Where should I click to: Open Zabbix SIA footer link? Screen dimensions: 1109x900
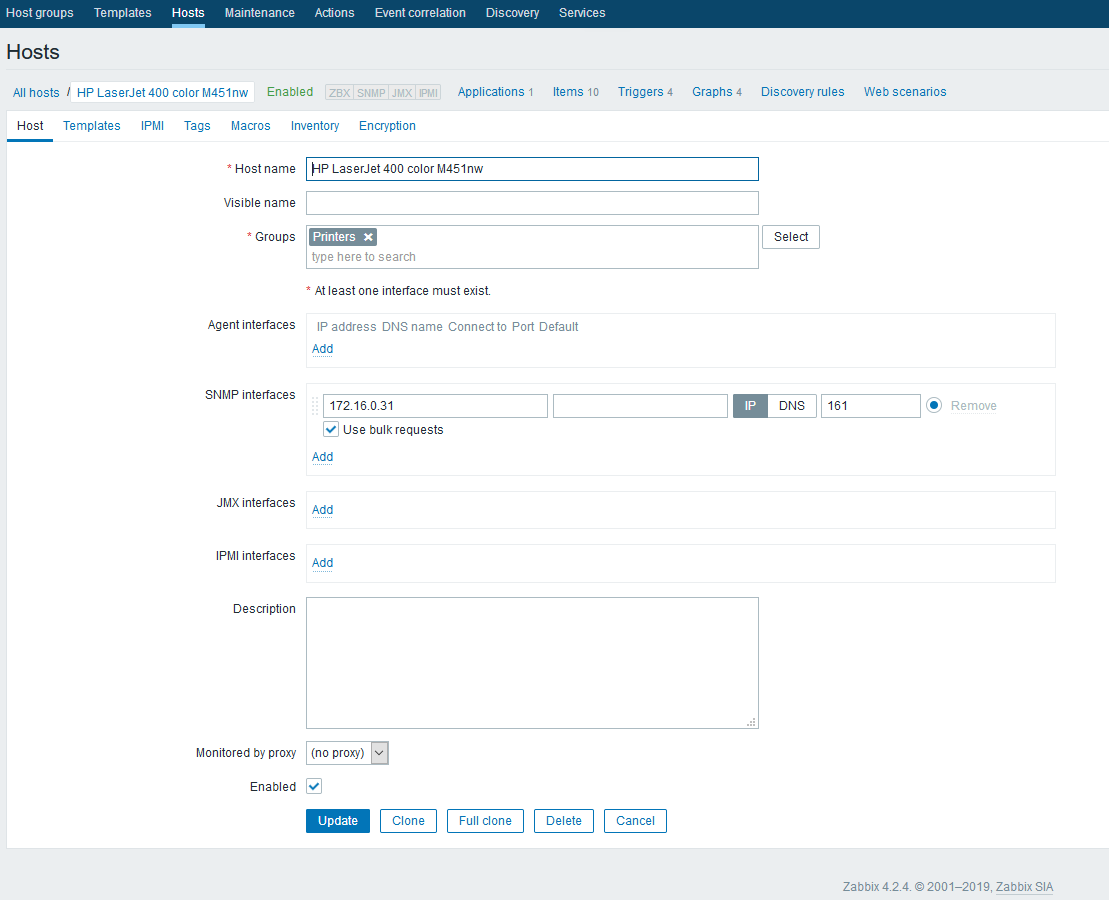(x=1024, y=887)
